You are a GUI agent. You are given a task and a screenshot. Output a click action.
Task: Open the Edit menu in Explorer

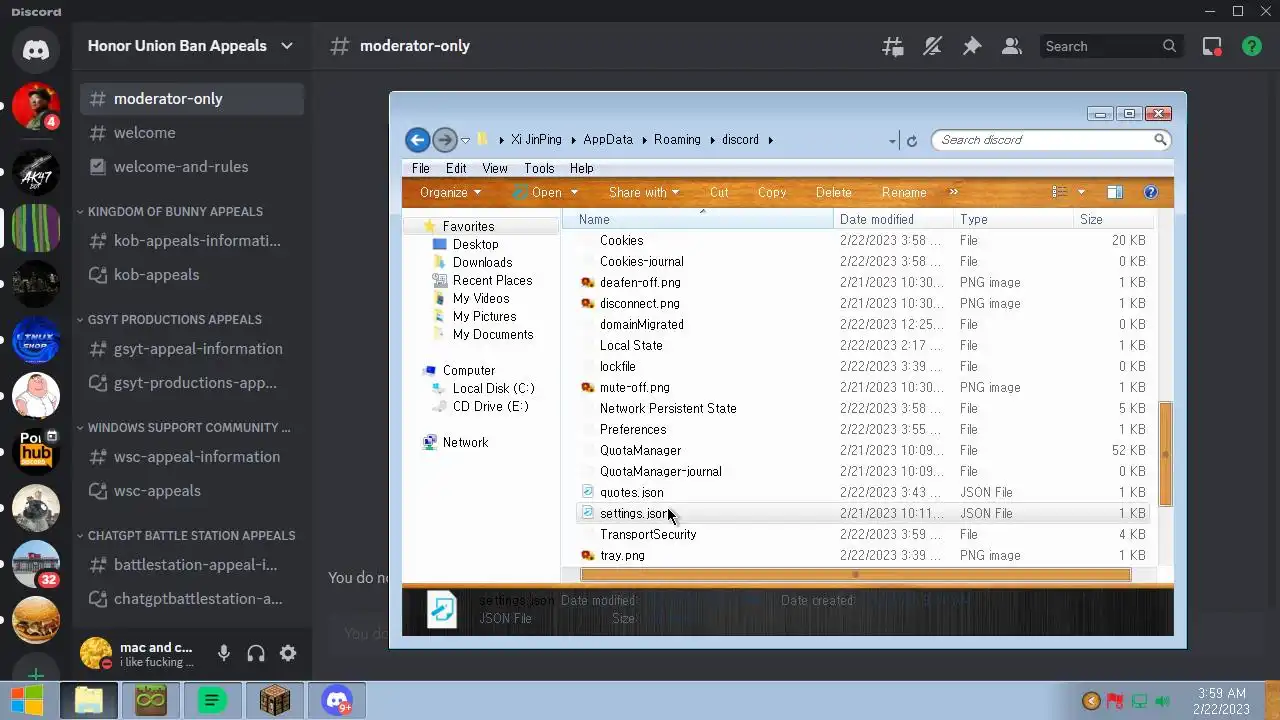[456, 168]
